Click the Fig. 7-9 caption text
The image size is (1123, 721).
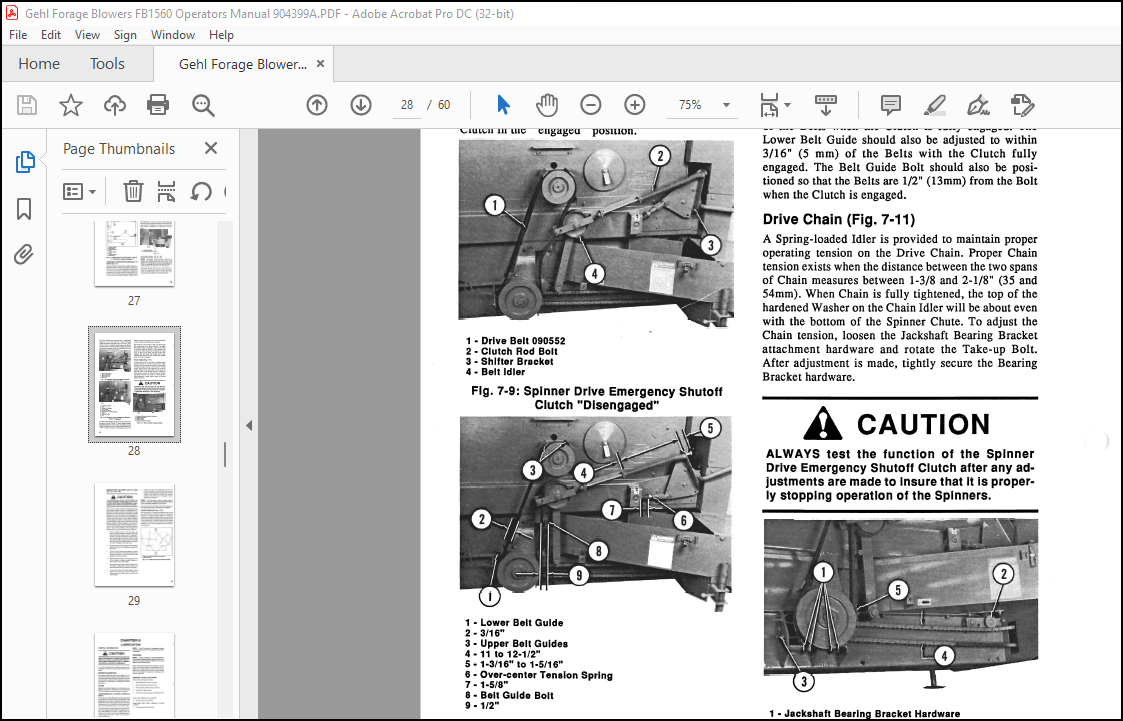[x=597, y=398]
